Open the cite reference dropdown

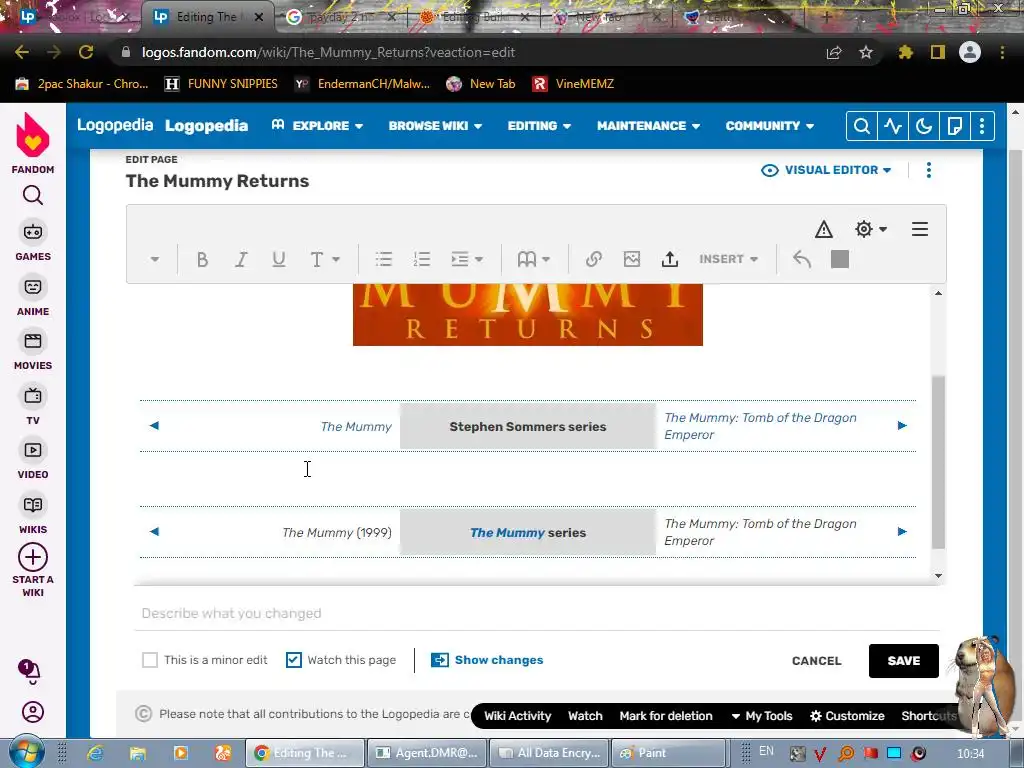(x=534, y=259)
